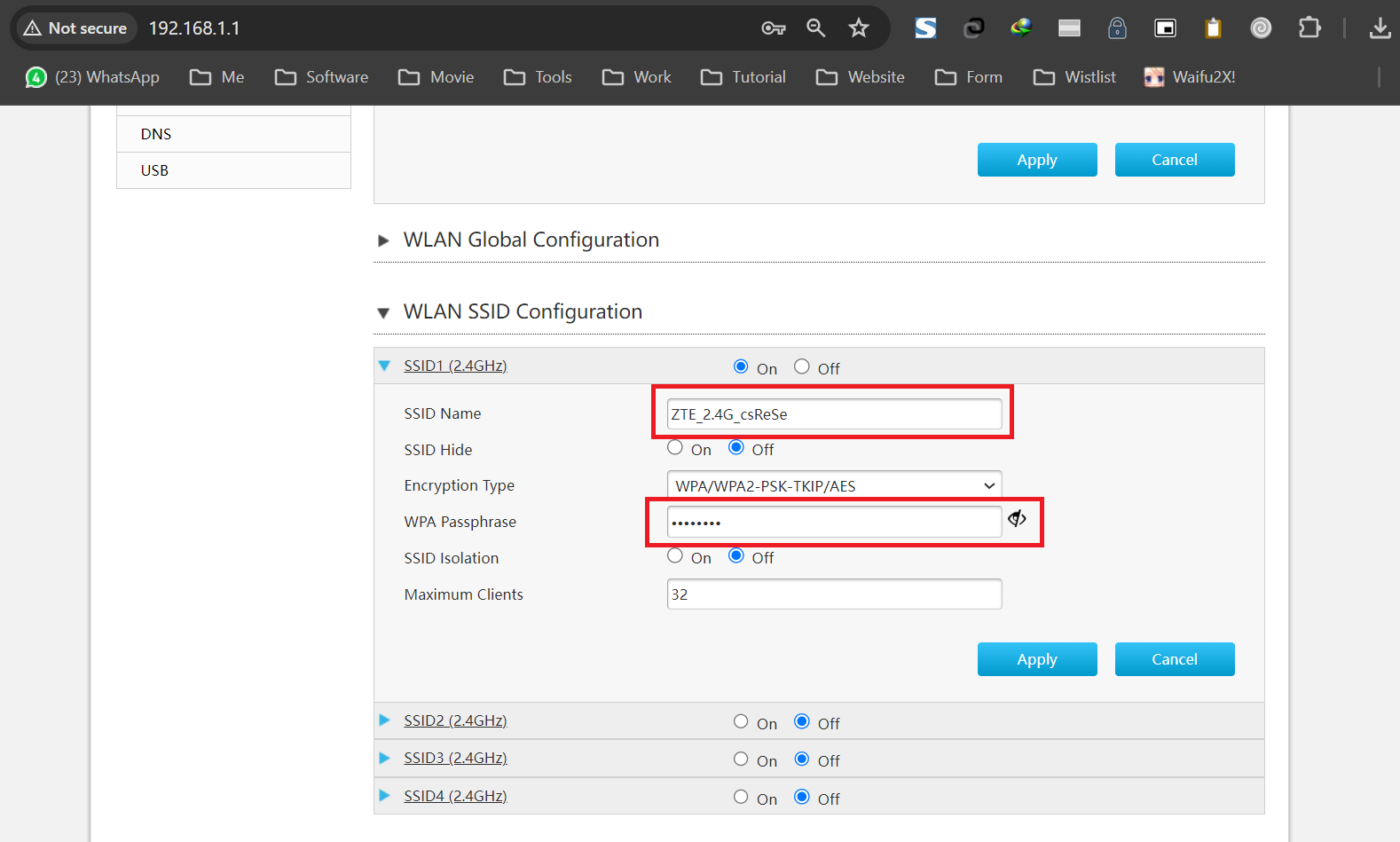Click the upper Apply button
The image size is (1400, 842).
tap(1037, 160)
